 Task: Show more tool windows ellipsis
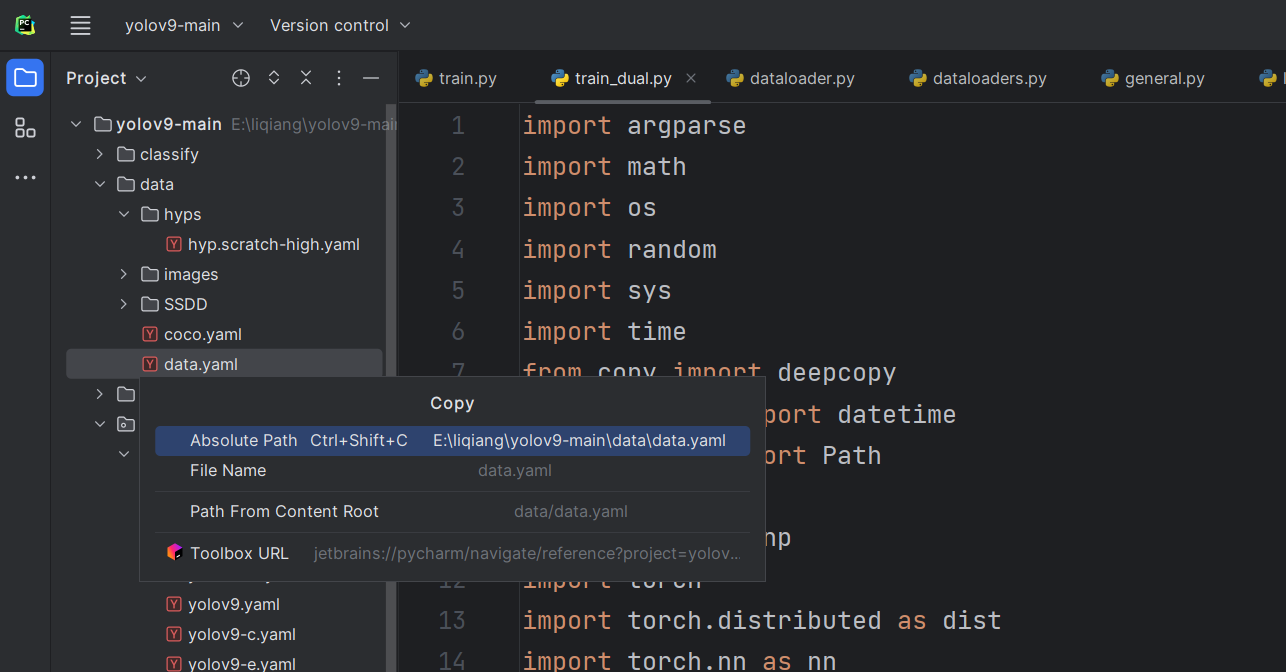click(x=25, y=178)
